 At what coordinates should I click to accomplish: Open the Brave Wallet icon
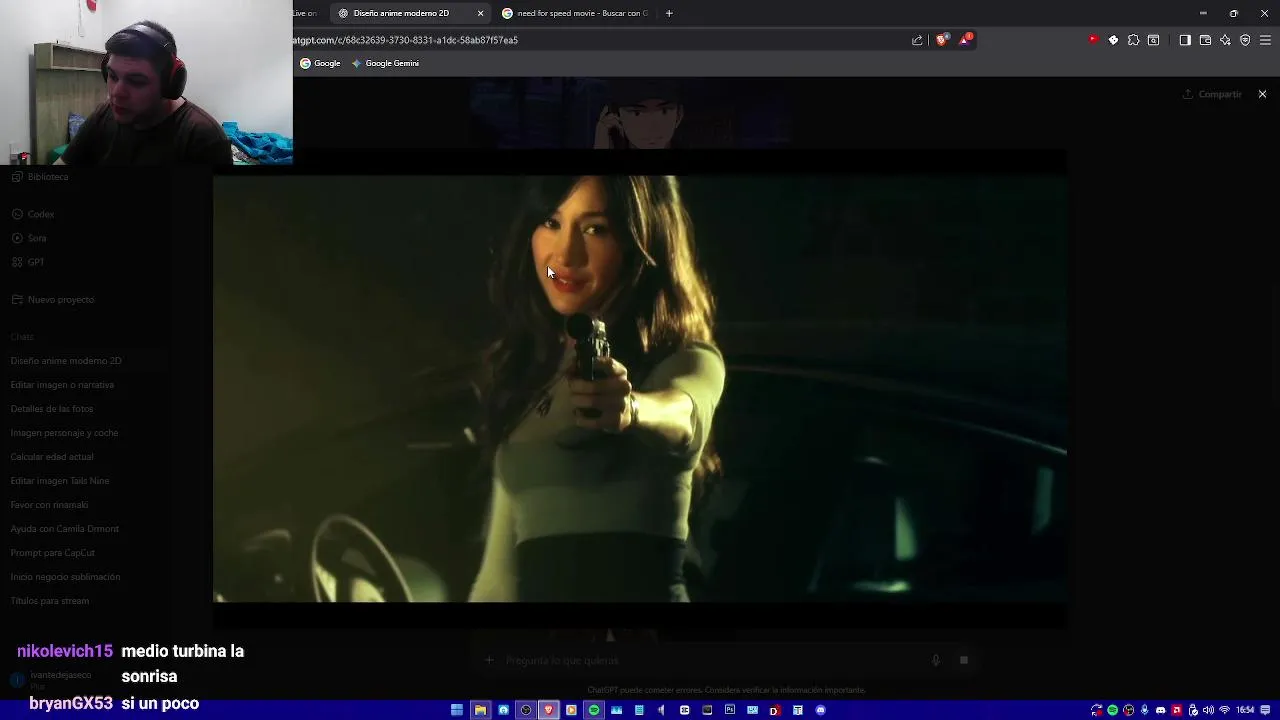[1205, 40]
